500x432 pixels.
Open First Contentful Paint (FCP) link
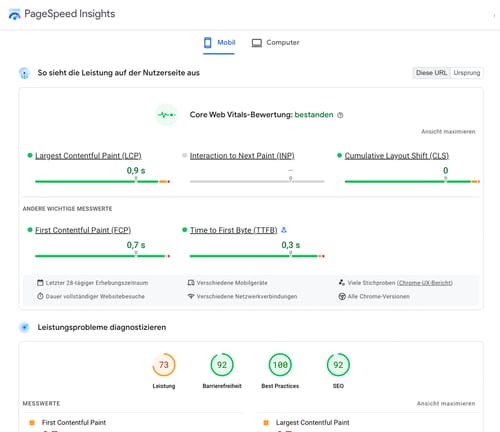[x=83, y=230]
